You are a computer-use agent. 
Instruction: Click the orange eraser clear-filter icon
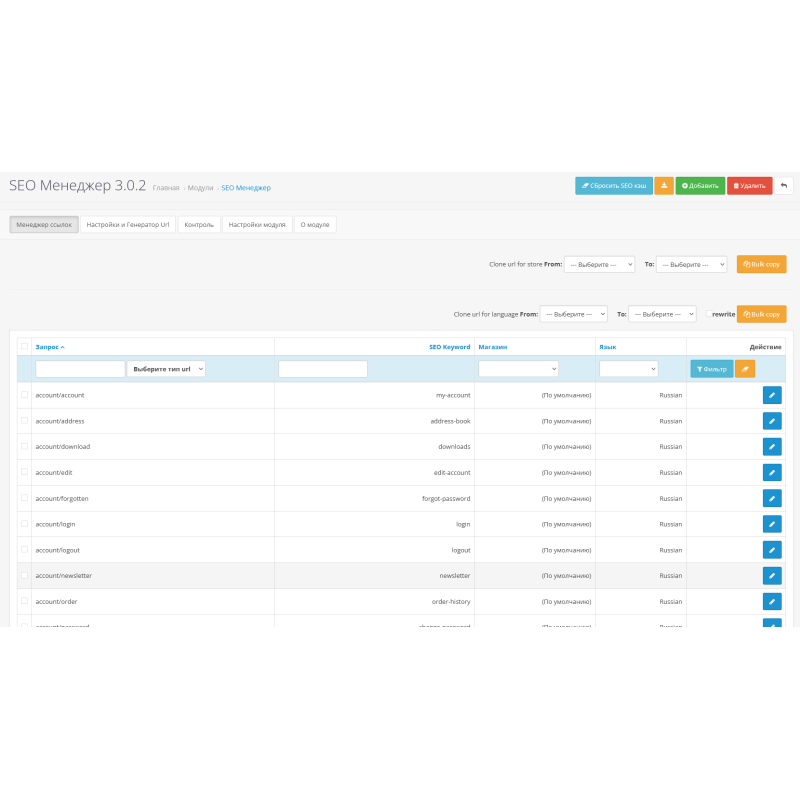[745, 369]
